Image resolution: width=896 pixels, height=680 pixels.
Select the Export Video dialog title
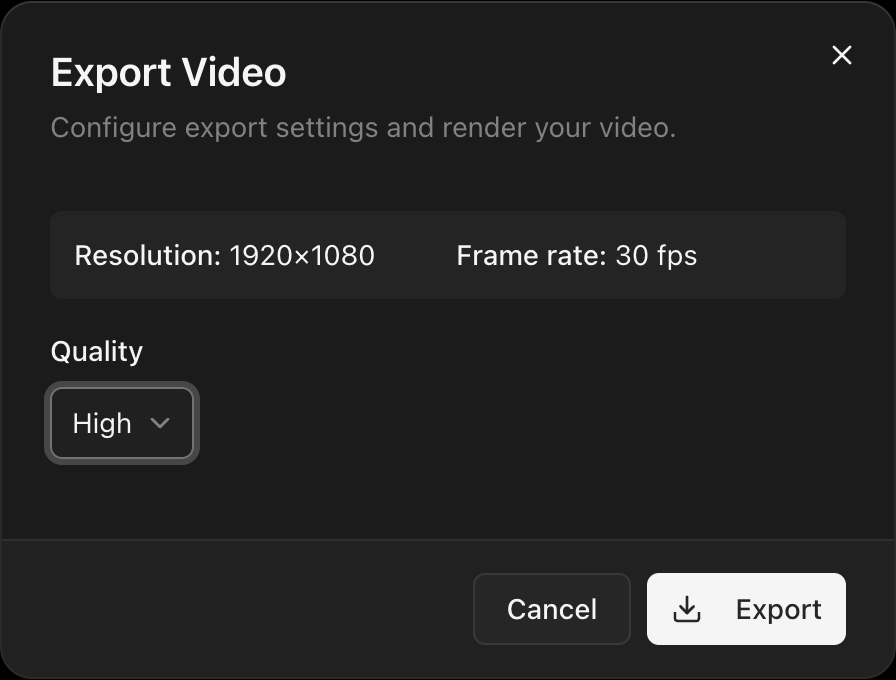click(168, 72)
